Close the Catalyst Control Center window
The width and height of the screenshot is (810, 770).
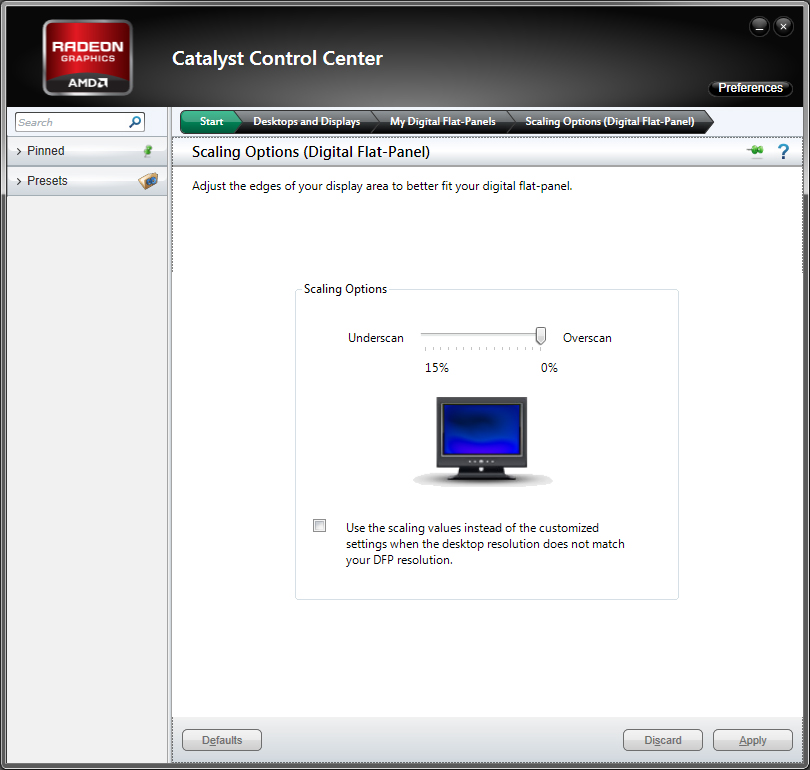click(x=784, y=27)
